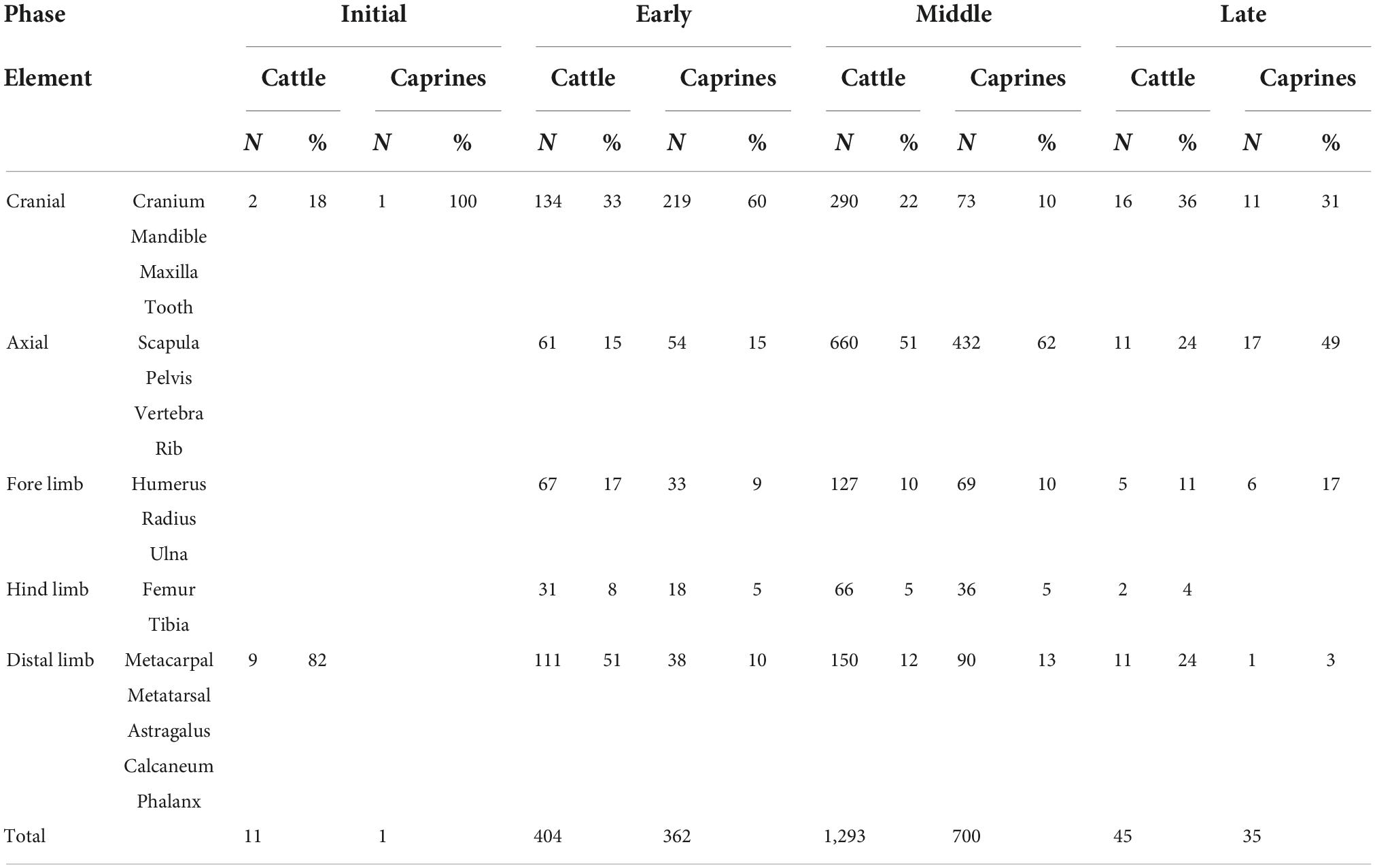Click the Initial phase column header
Screen dimensions: 1375x868
coord(373,14)
